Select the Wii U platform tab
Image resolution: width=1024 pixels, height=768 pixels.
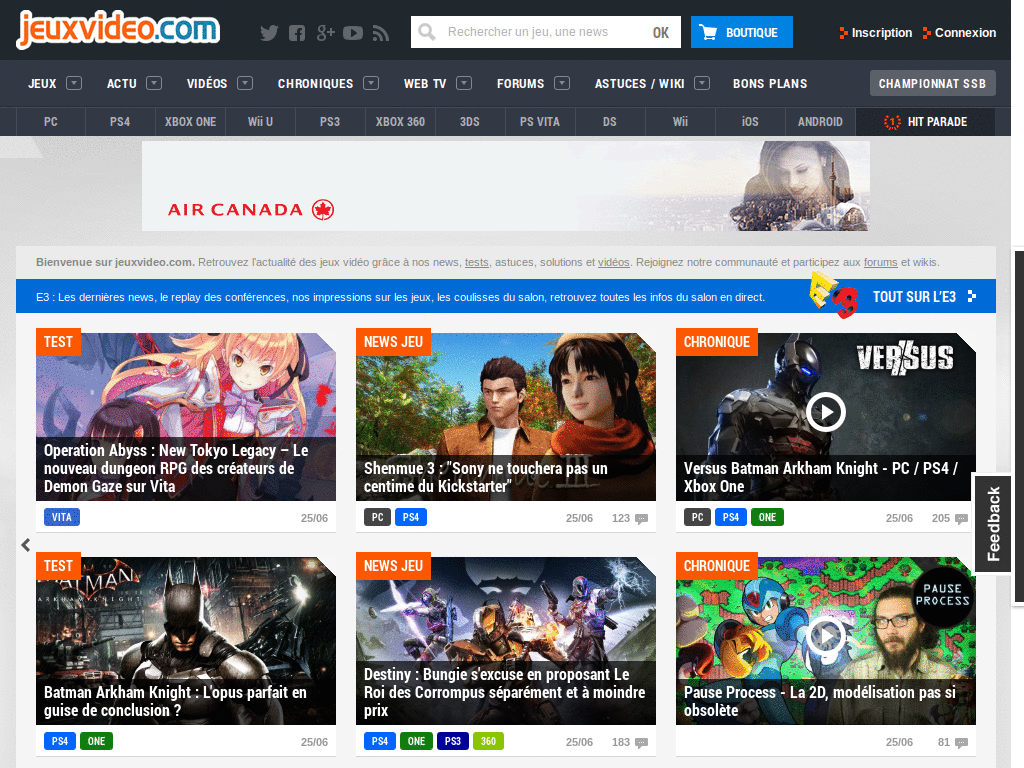[260, 121]
